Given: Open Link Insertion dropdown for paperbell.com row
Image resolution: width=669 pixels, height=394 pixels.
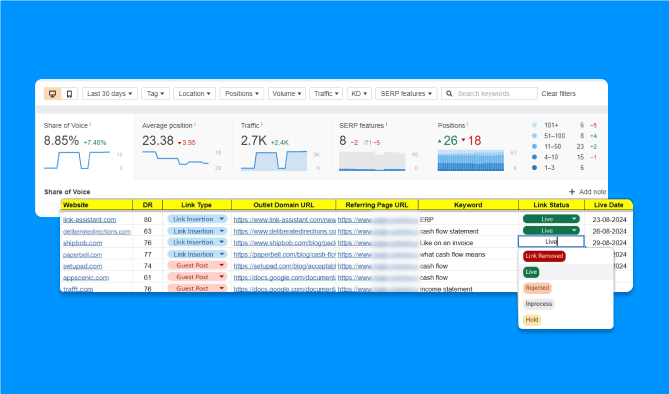Looking at the screenshot, I should (197, 254).
